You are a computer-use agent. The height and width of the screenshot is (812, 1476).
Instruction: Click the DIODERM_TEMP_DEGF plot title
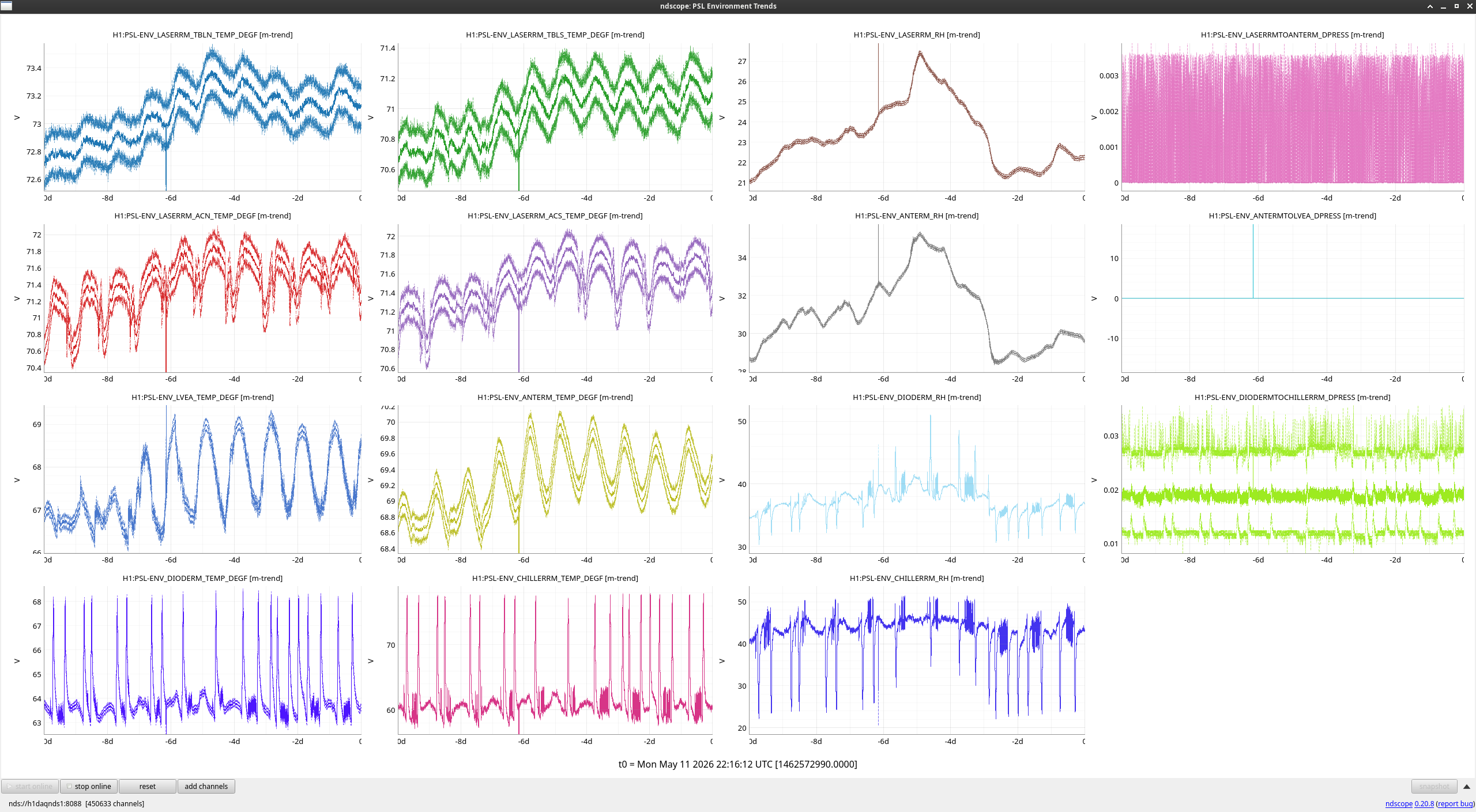point(202,578)
